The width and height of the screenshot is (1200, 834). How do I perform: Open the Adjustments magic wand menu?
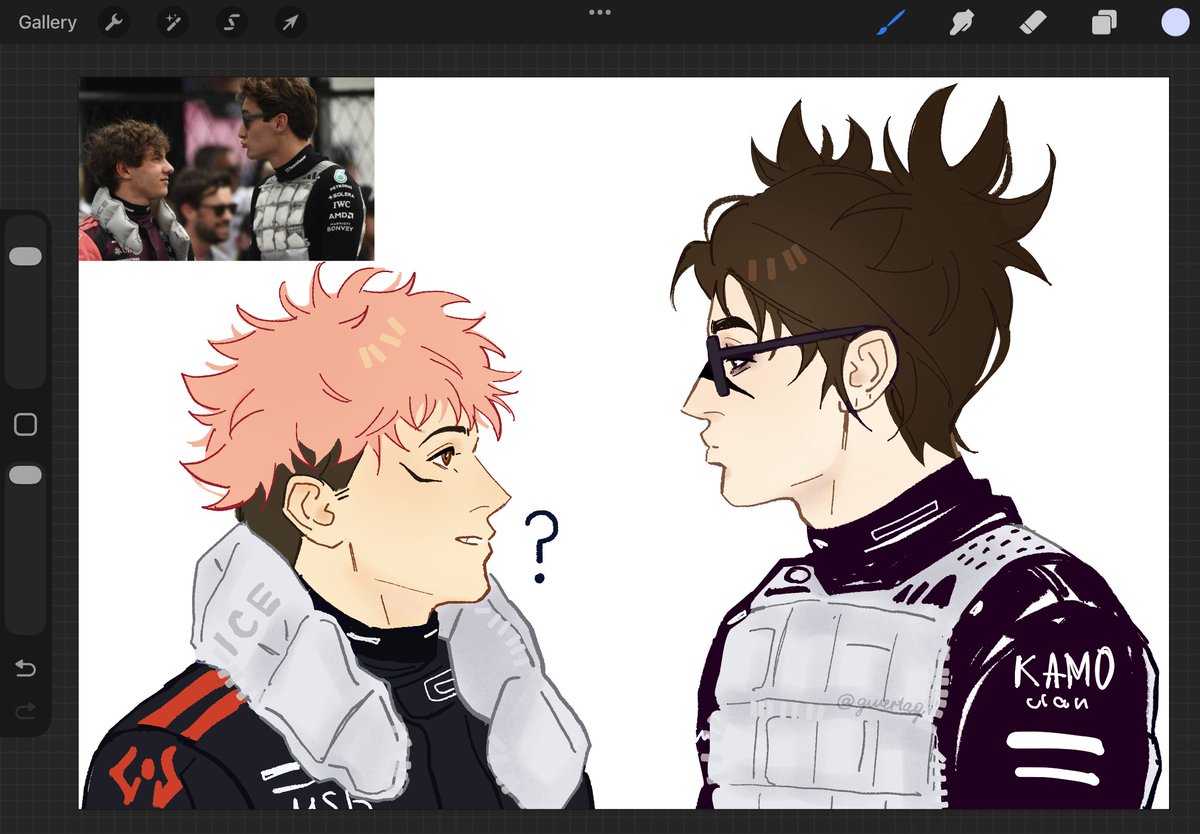point(173,22)
